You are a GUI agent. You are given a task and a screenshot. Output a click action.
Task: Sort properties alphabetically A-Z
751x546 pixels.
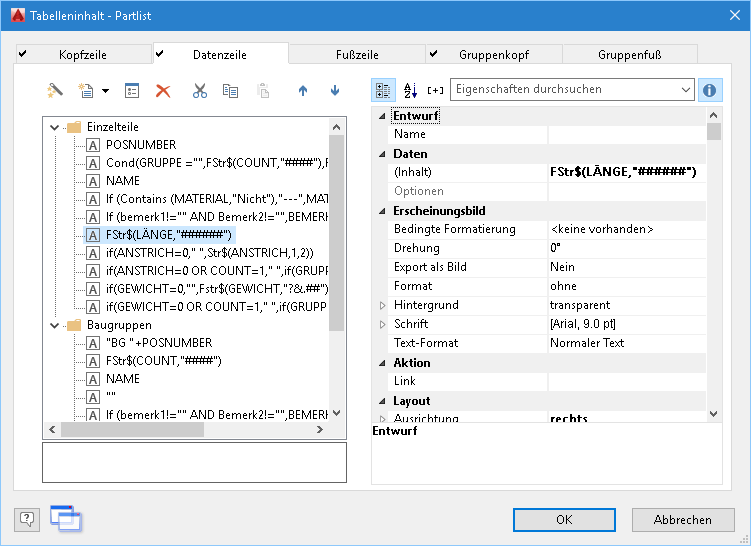(410, 90)
